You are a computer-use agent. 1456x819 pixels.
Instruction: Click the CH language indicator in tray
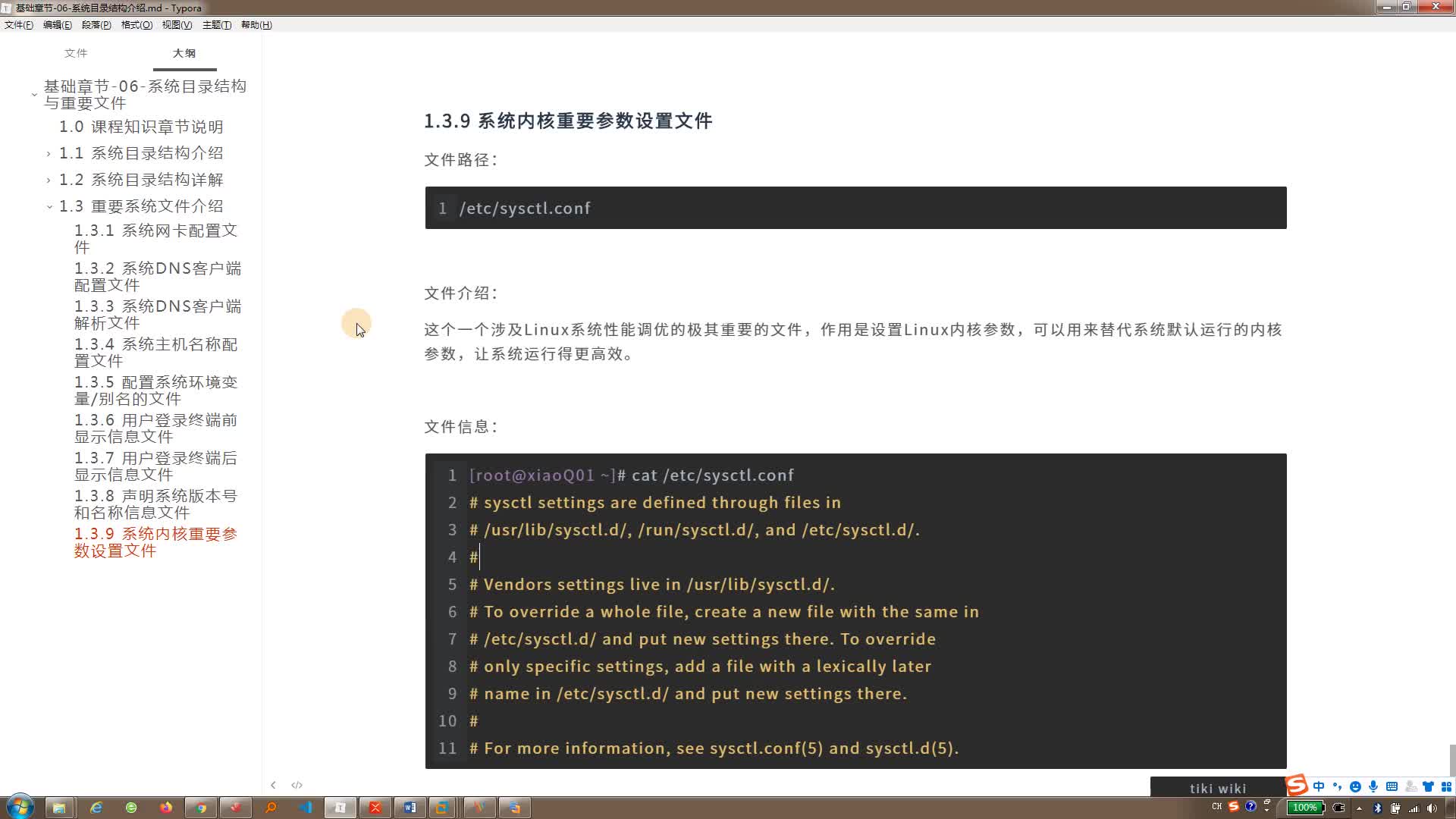pos(1217,807)
